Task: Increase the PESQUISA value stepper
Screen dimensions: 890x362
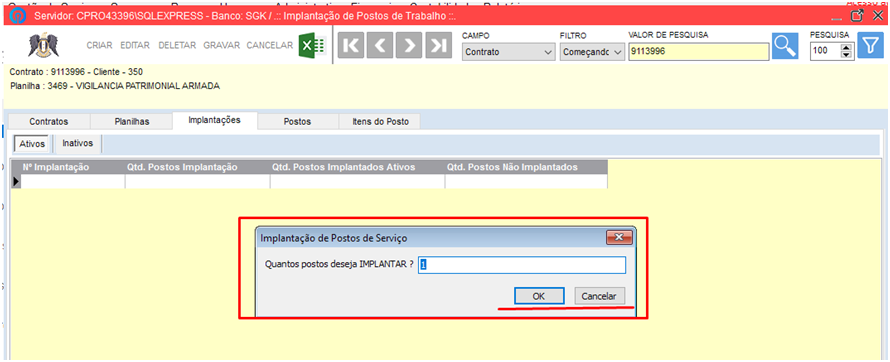Action: [846, 48]
